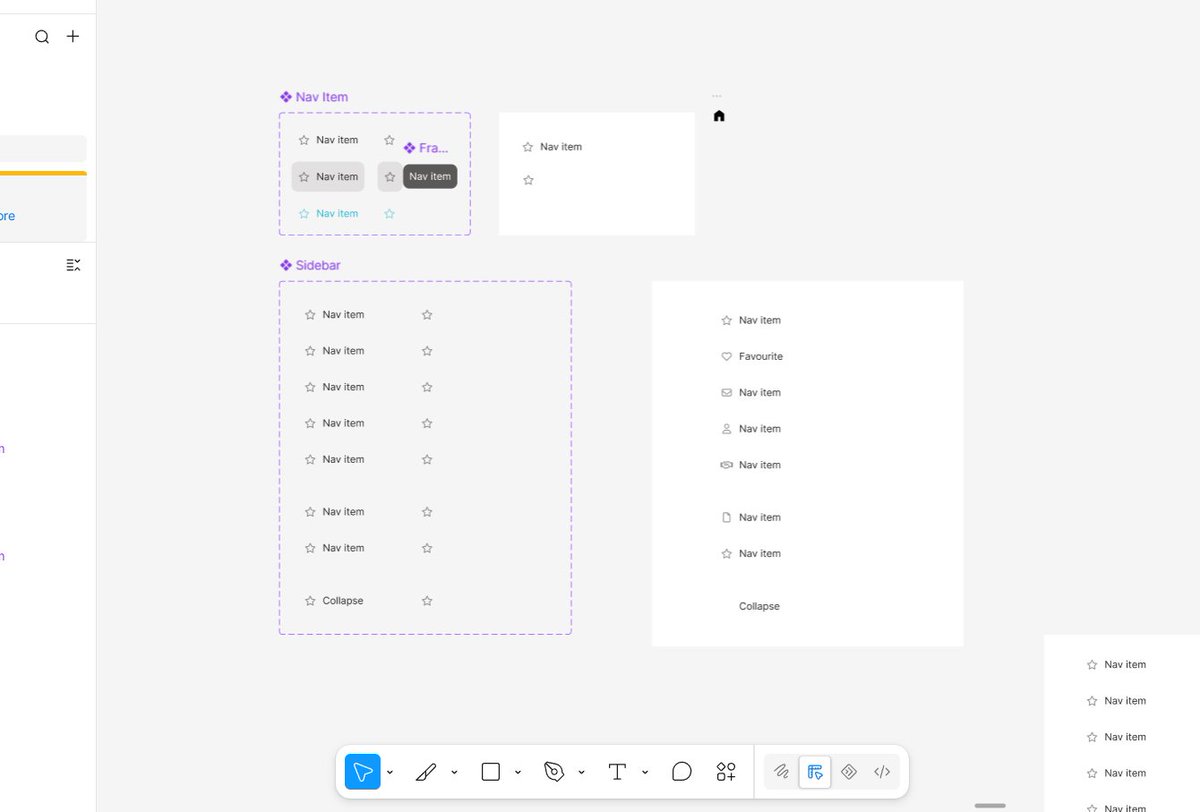
Task: Click the handshake icon in the sidebar frame
Action: pos(727,465)
